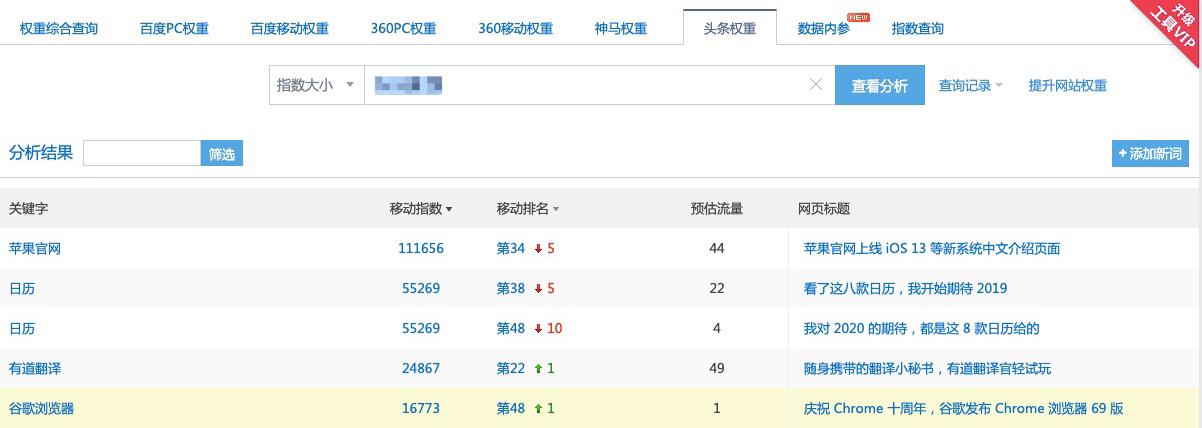
Task: Switch to 360PC权重 tab
Action: coord(403,28)
